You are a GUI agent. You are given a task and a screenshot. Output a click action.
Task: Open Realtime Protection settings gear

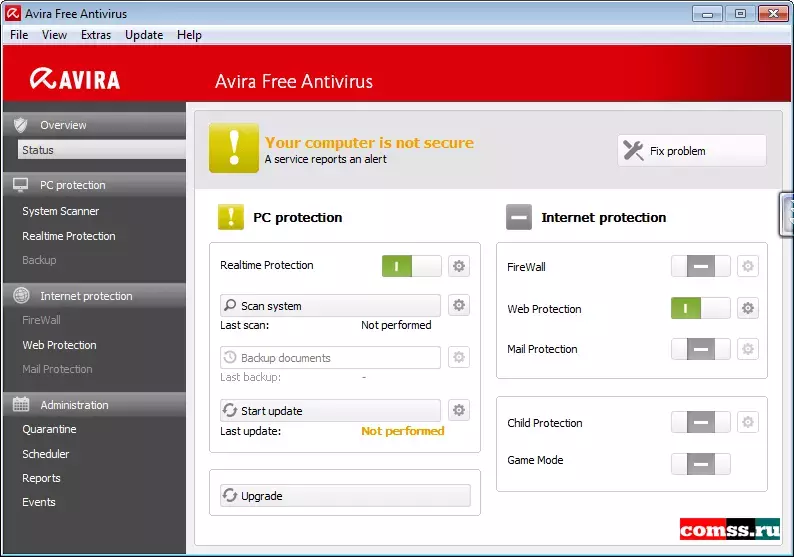459,266
